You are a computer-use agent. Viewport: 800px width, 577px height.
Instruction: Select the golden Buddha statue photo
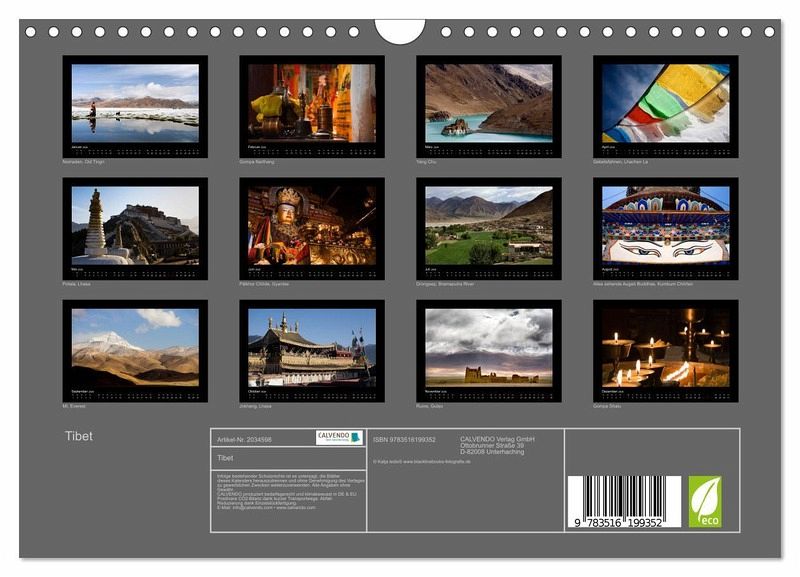click(311, 227)
